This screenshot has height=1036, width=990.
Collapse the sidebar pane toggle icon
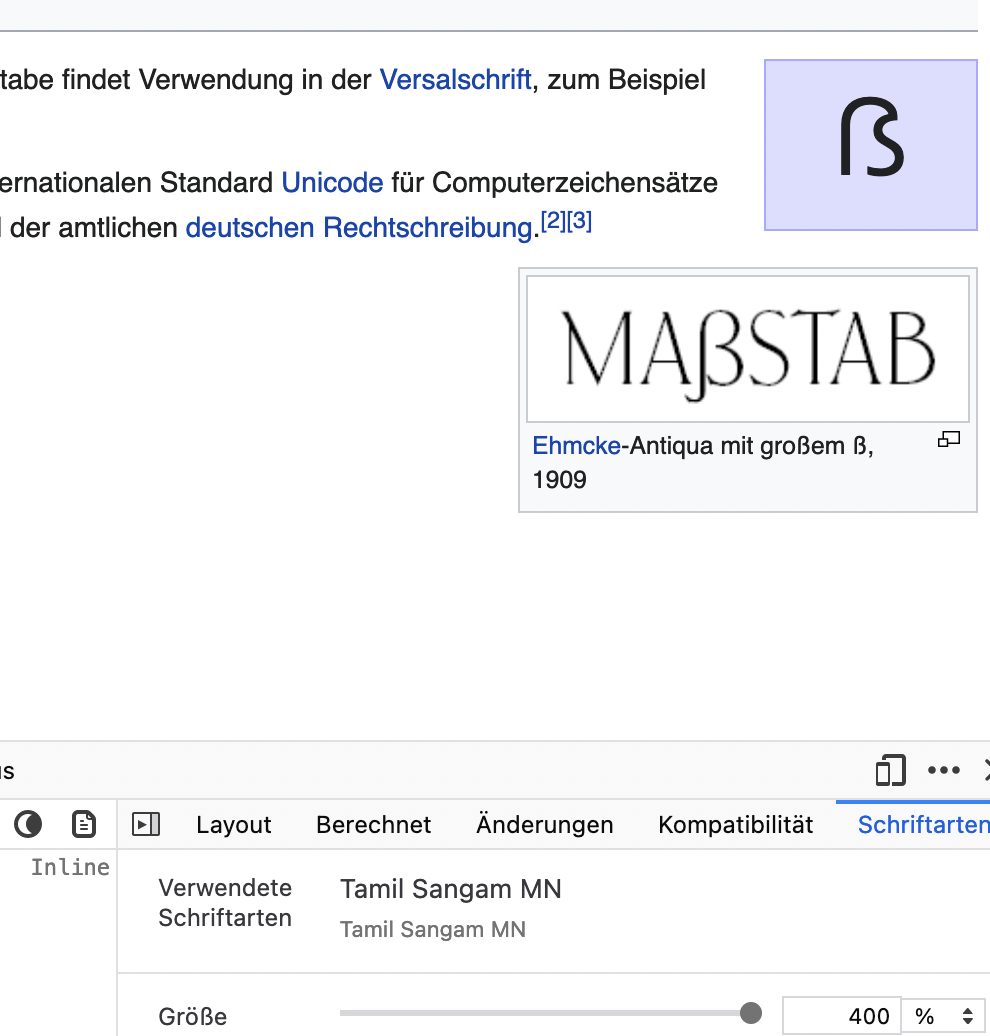click(147, 824)
